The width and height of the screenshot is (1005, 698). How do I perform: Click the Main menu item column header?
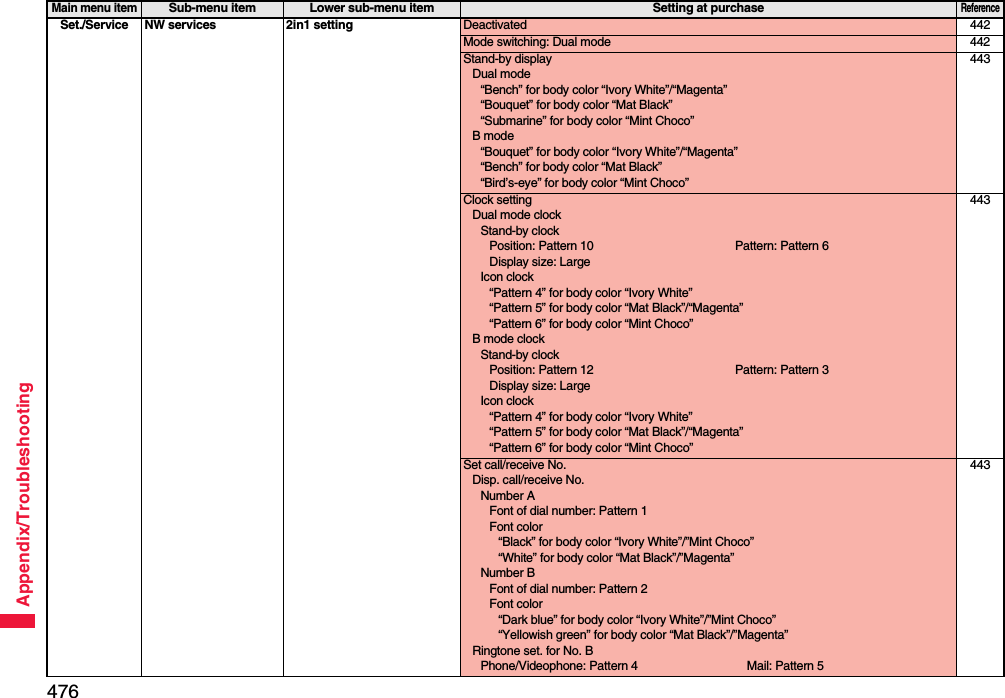tap(92, 8)
